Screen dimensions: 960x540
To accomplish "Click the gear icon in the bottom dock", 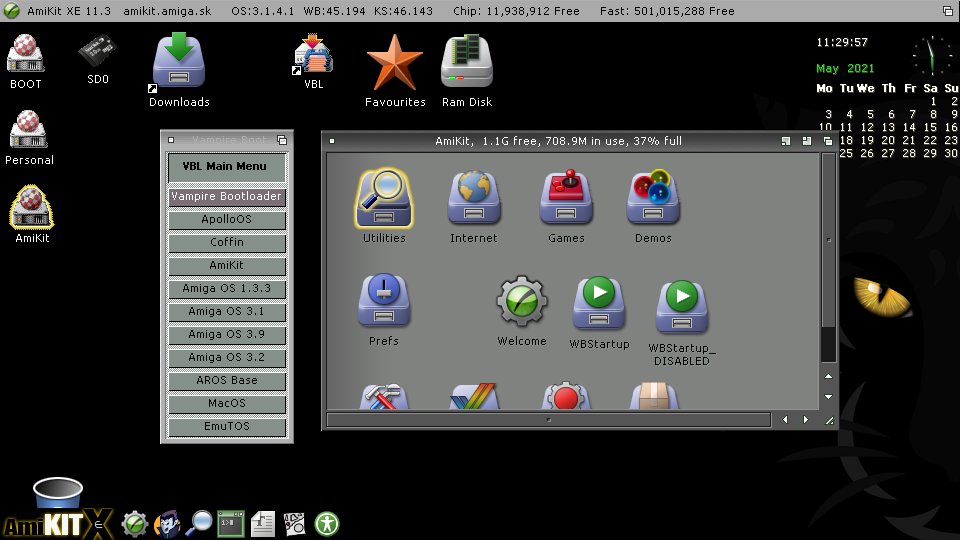I will (x=135, y=524).
